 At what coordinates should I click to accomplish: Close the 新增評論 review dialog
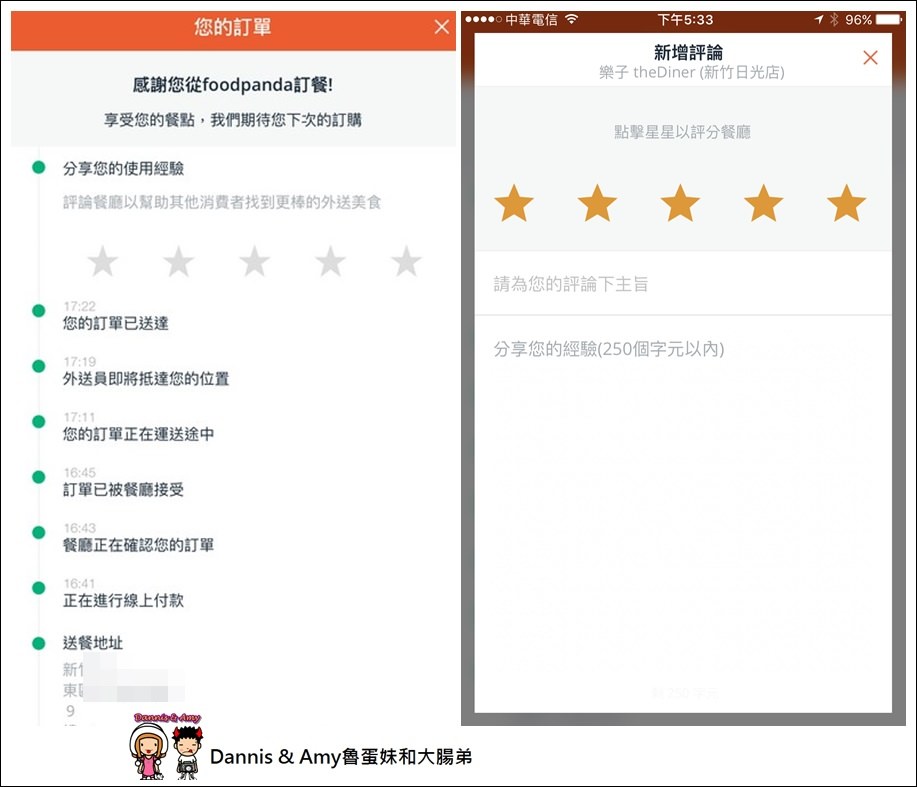(870, 57)
